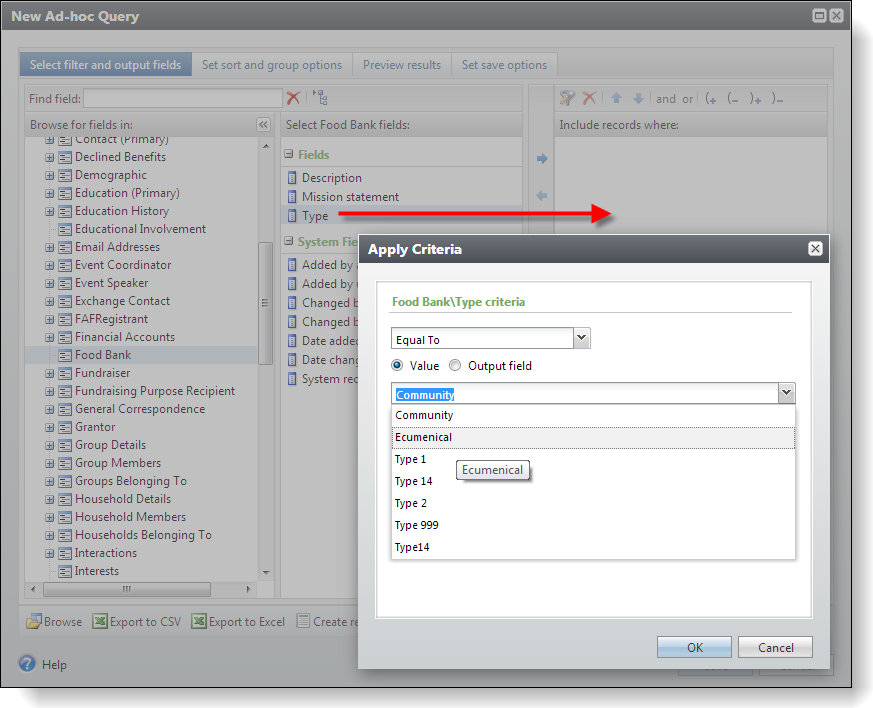
Task: Remove an open parenthesis (-
Action: [733, 99]
